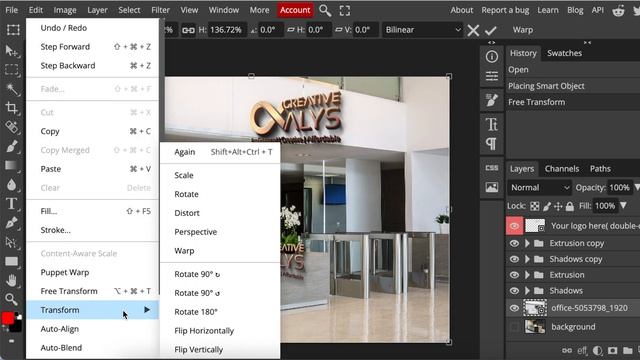Switch to the Channels tab

(x=562, y=169)
